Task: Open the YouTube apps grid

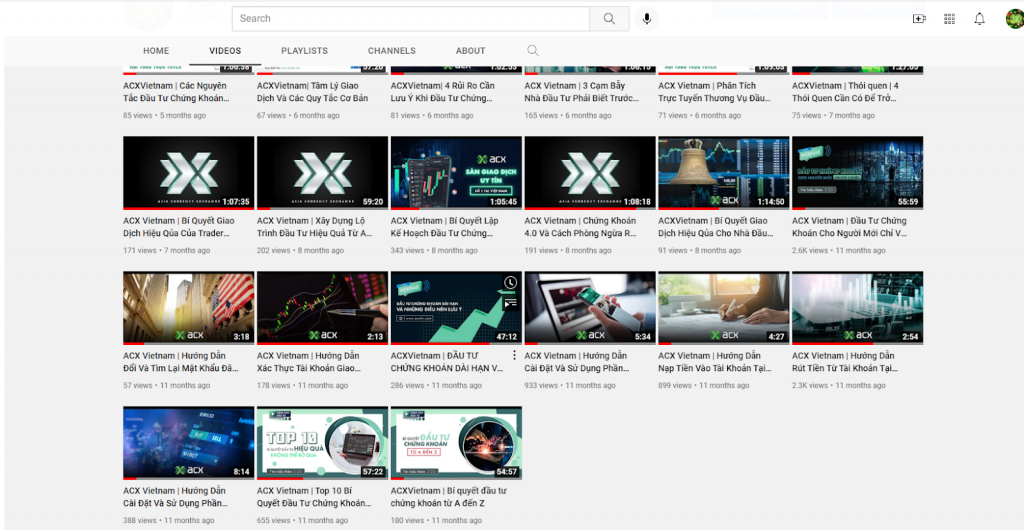Action: click(x=950, y=19)
